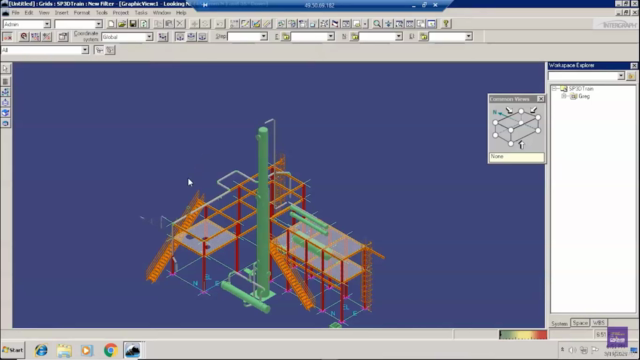This screenshot has height=360, width=640.
Task: Click the green-to-red status color bar
Action: coord(523,335)
